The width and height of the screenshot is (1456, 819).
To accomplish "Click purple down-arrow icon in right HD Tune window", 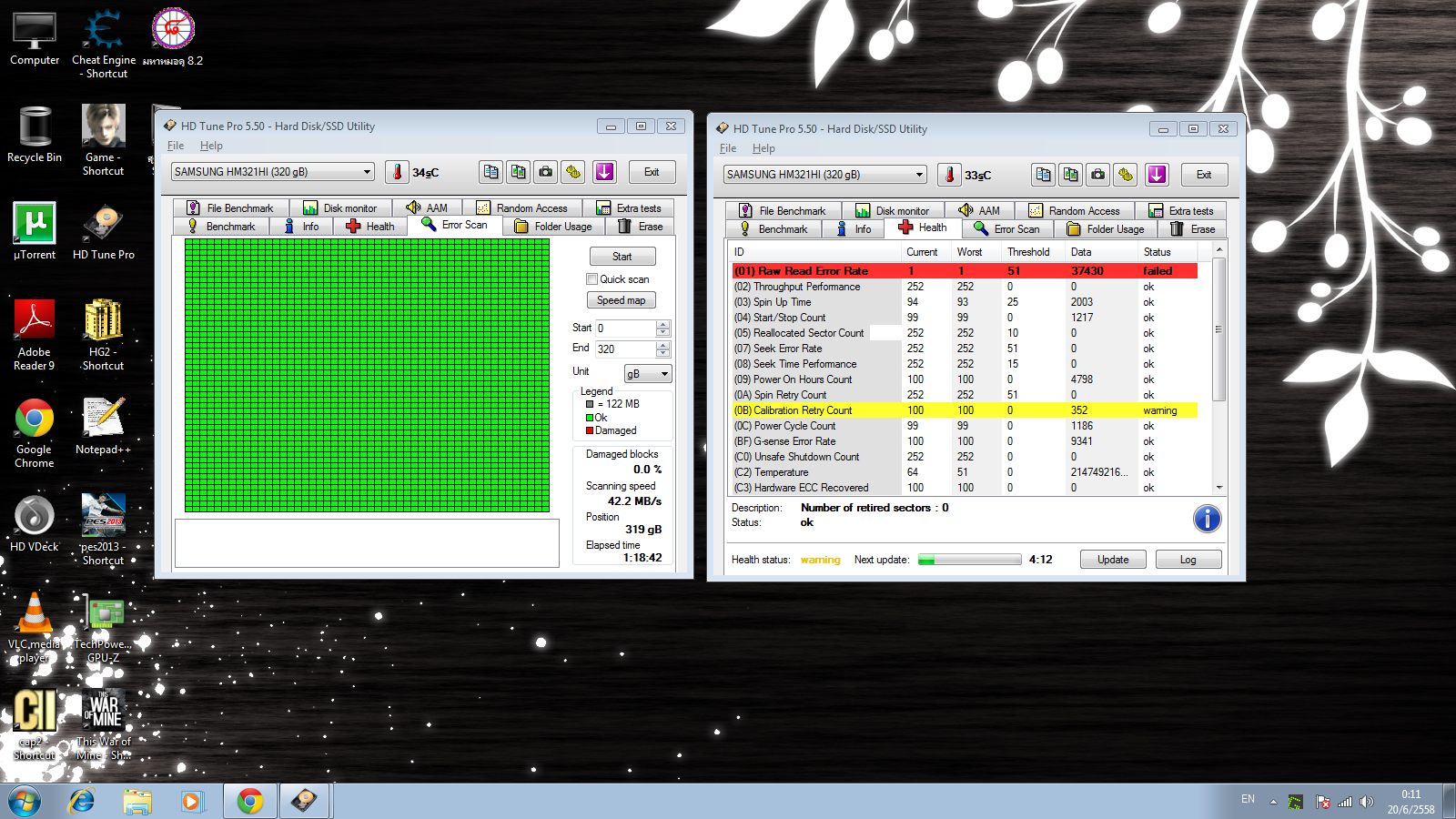I will point(1157,175).
